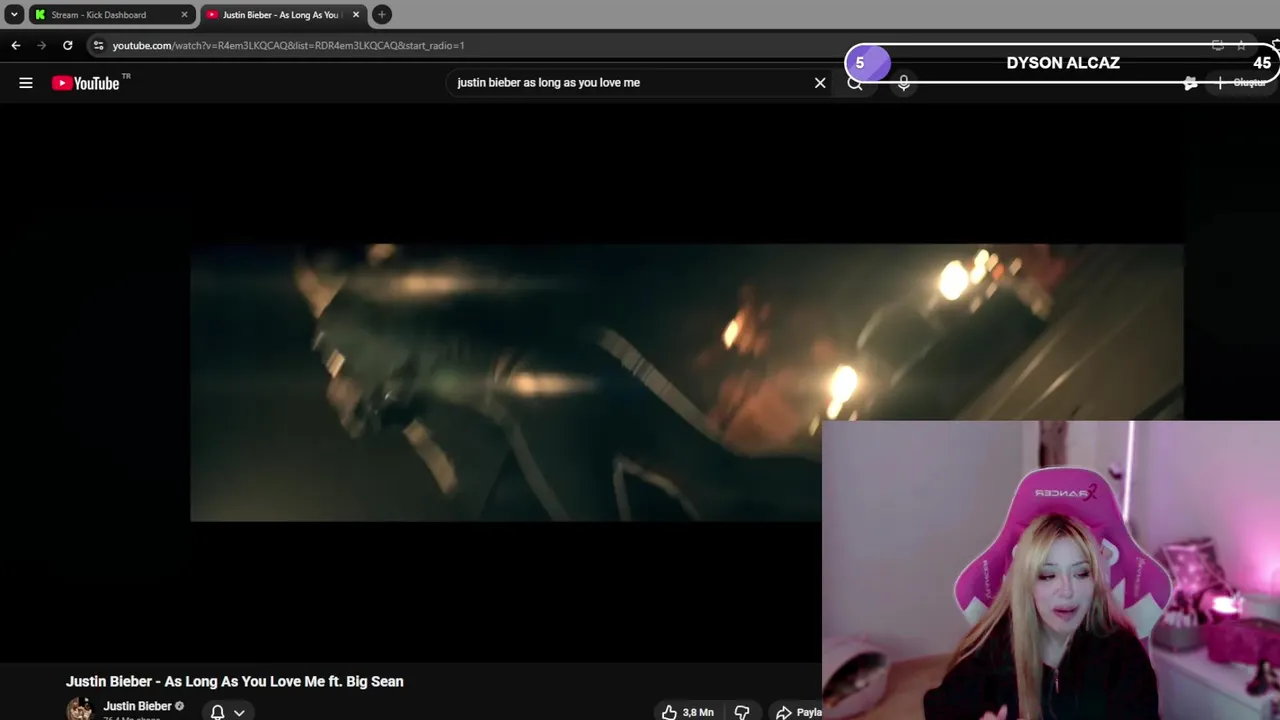Dislike the video with the thumbs-down icon

[742, 712]
